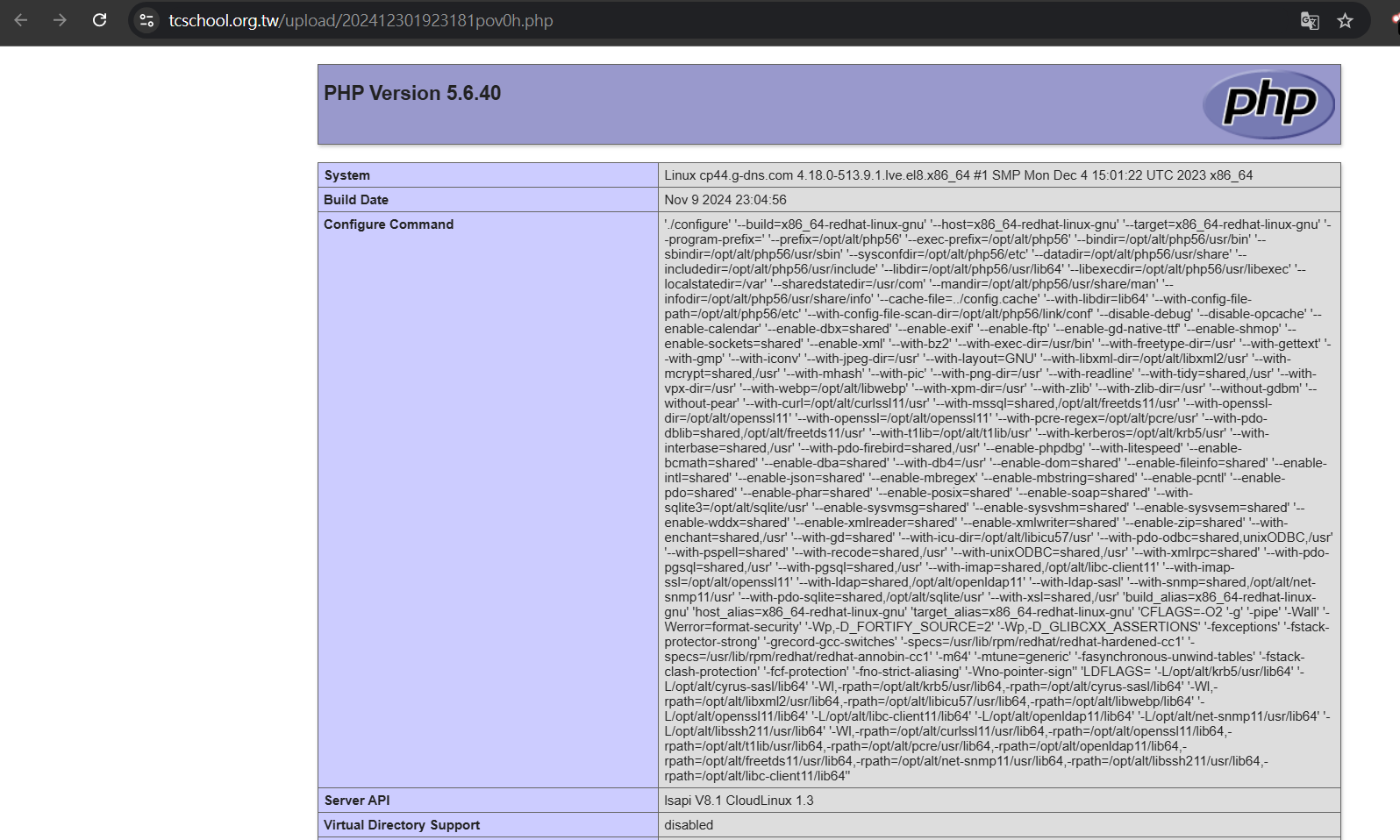Go back using browser back arrow
This screenshot has height=840, width=1400.
point(21,20)
